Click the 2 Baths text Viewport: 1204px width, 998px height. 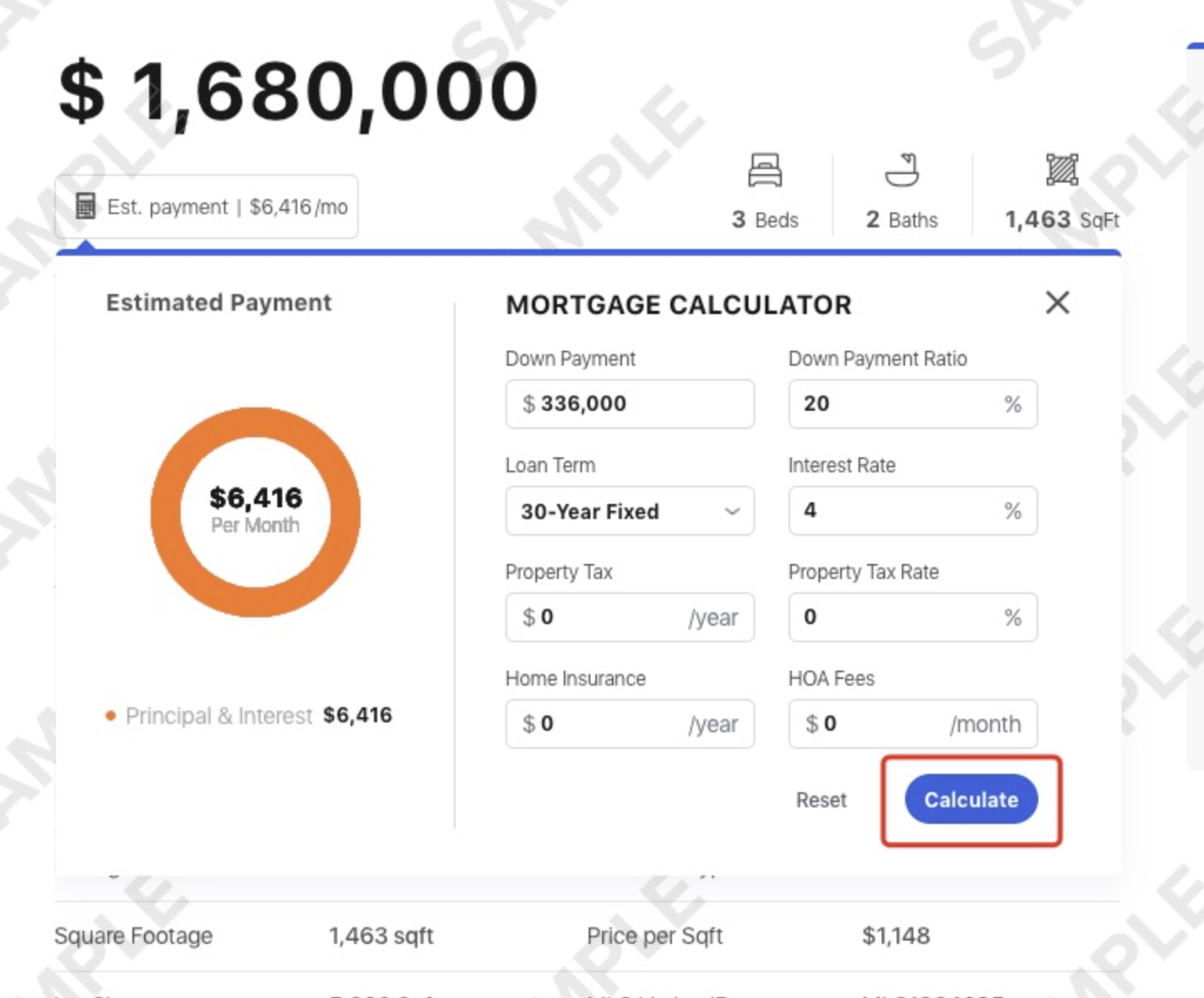pos(902,220)
